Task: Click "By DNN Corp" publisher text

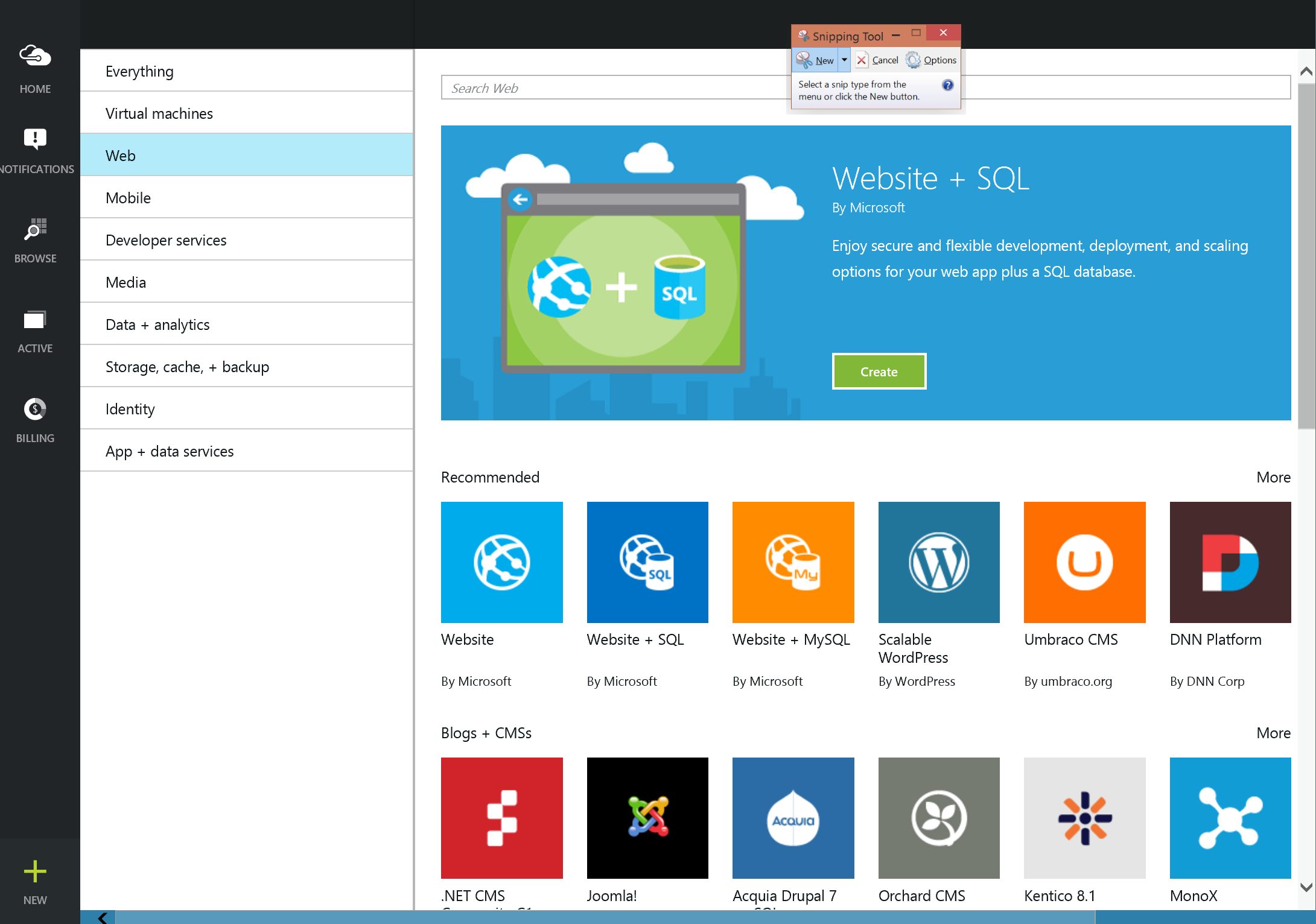Action: [1207, 682]
